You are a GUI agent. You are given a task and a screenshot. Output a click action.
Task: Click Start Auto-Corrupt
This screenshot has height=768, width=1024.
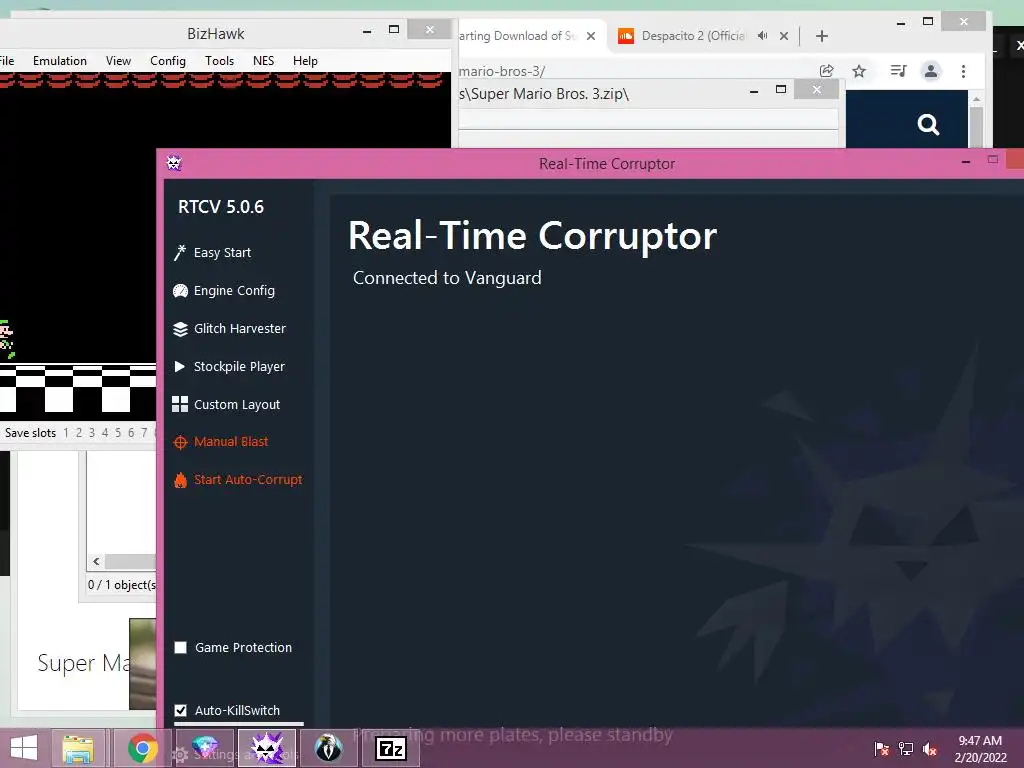click(x=238, y=480)
